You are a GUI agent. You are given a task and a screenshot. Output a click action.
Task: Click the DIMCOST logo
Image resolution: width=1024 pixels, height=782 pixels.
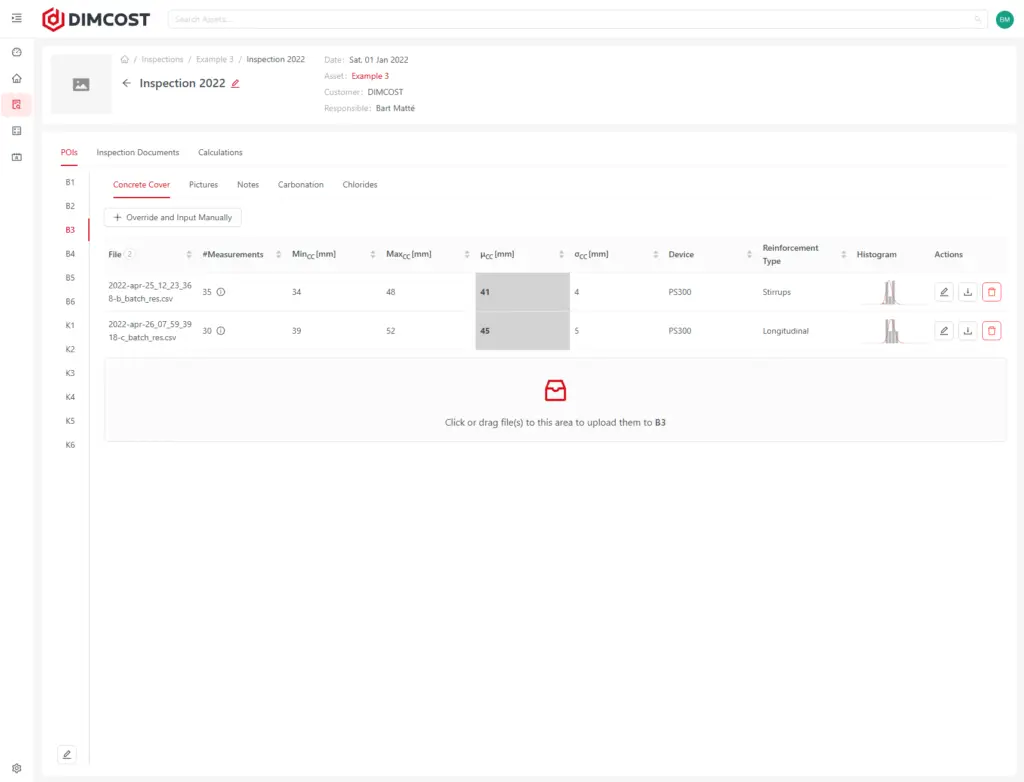point(96,20)
